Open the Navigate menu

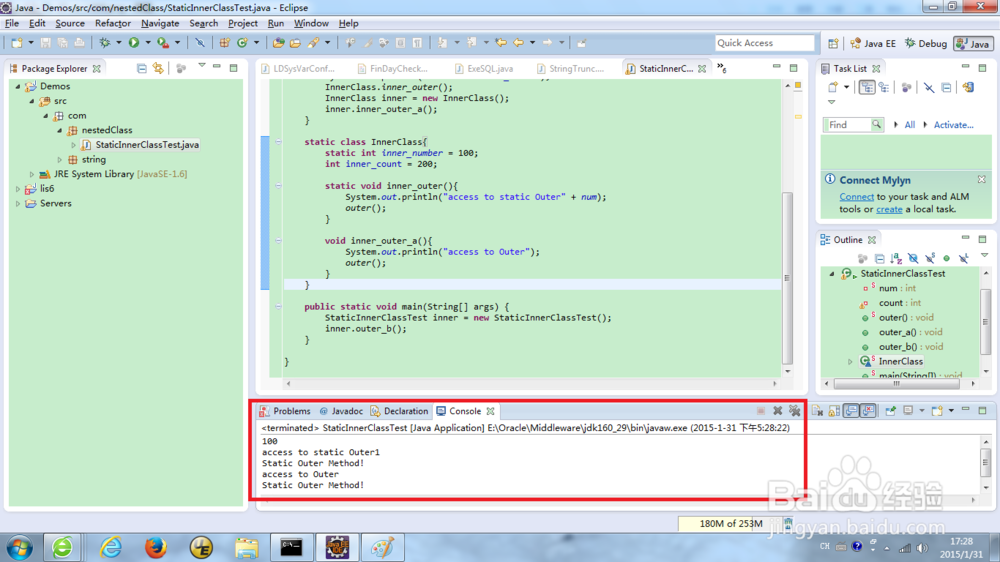(x=160, y=23)
